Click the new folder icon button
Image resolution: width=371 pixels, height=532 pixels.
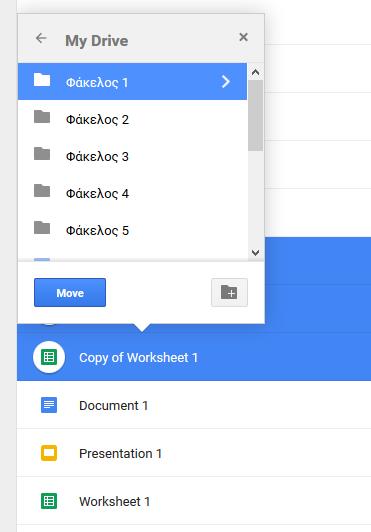[229, 292]
